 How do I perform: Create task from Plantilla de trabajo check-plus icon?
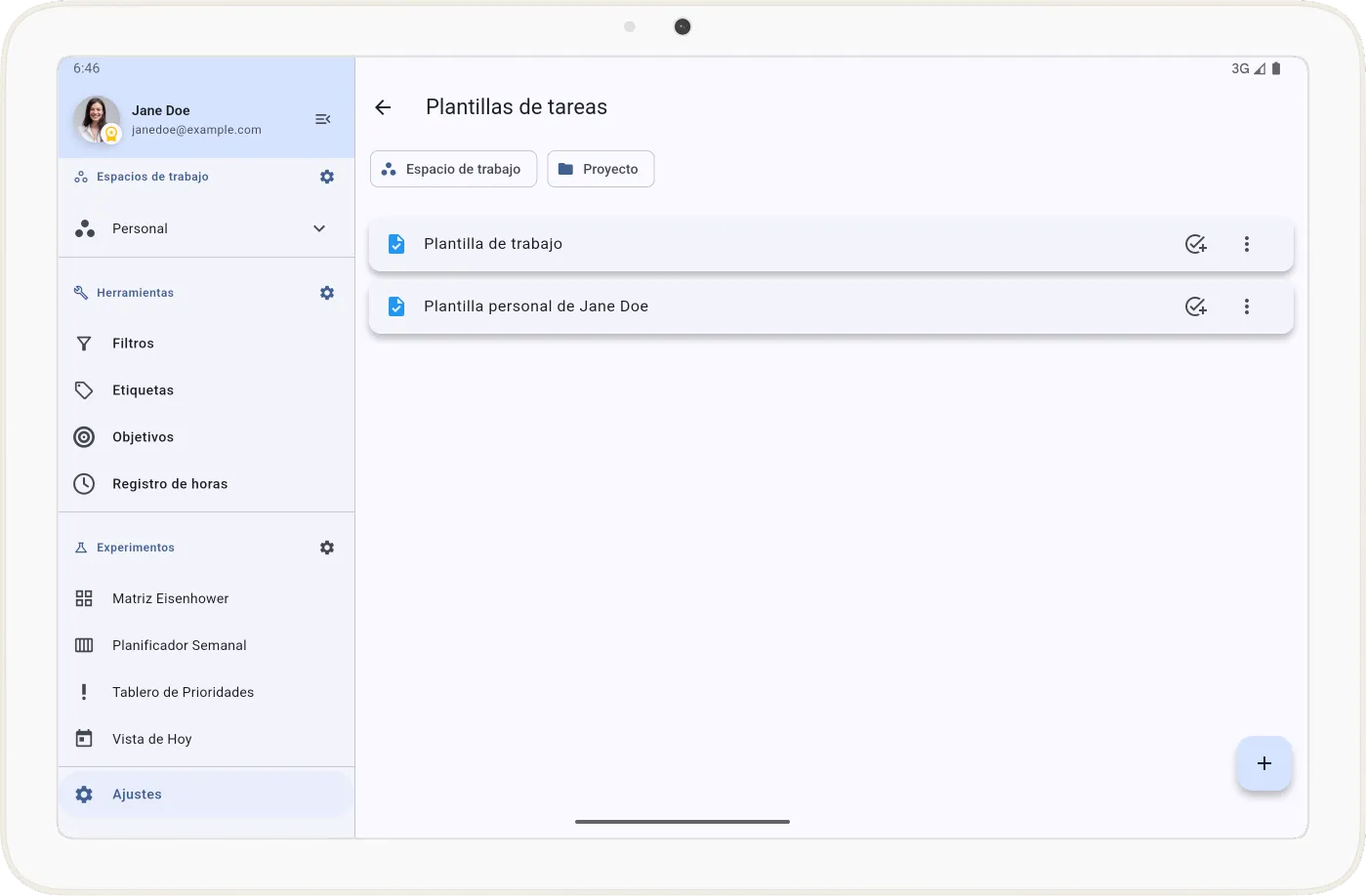point(1196,244)
